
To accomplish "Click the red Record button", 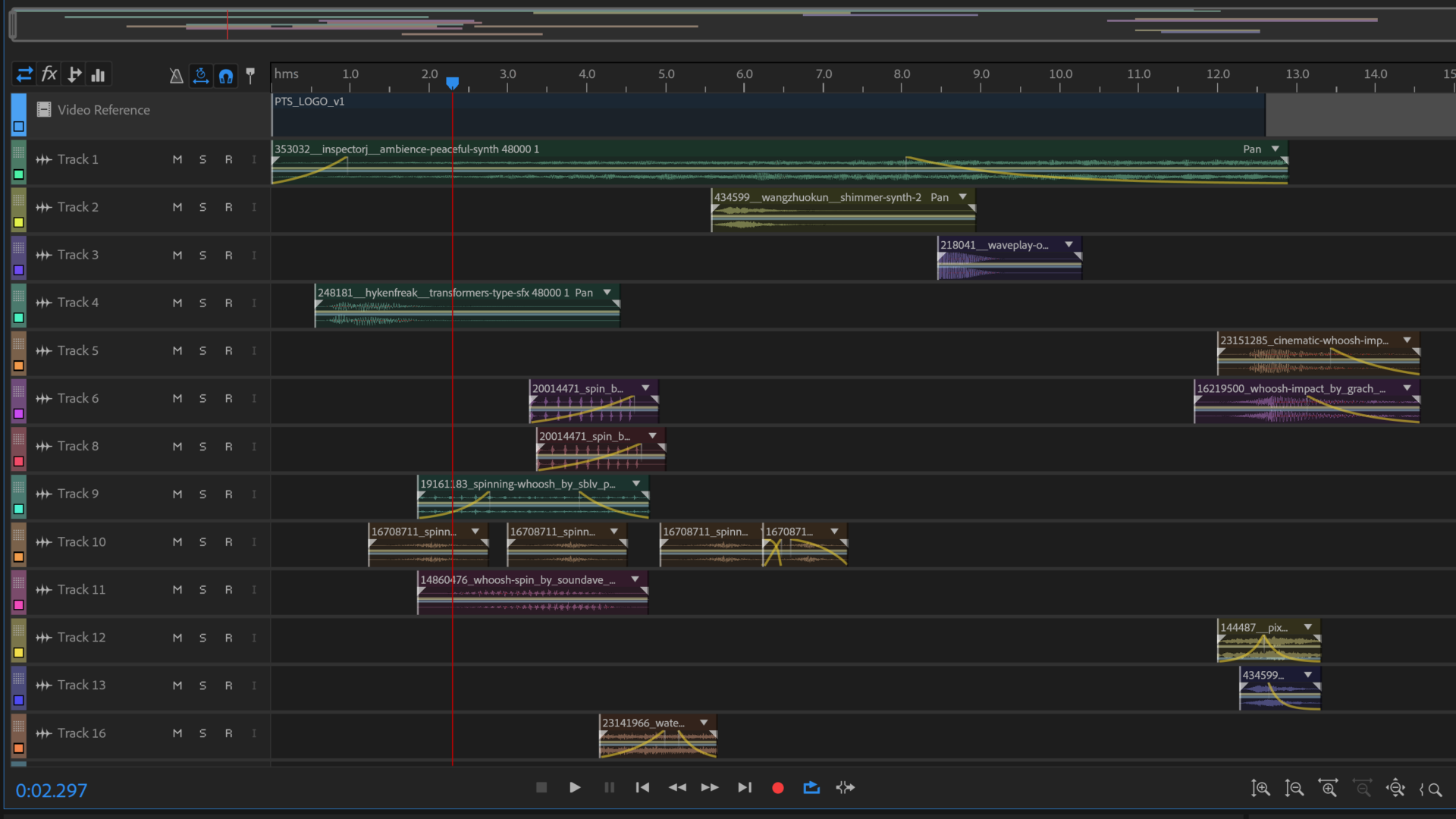I will (x=777, y=788).
